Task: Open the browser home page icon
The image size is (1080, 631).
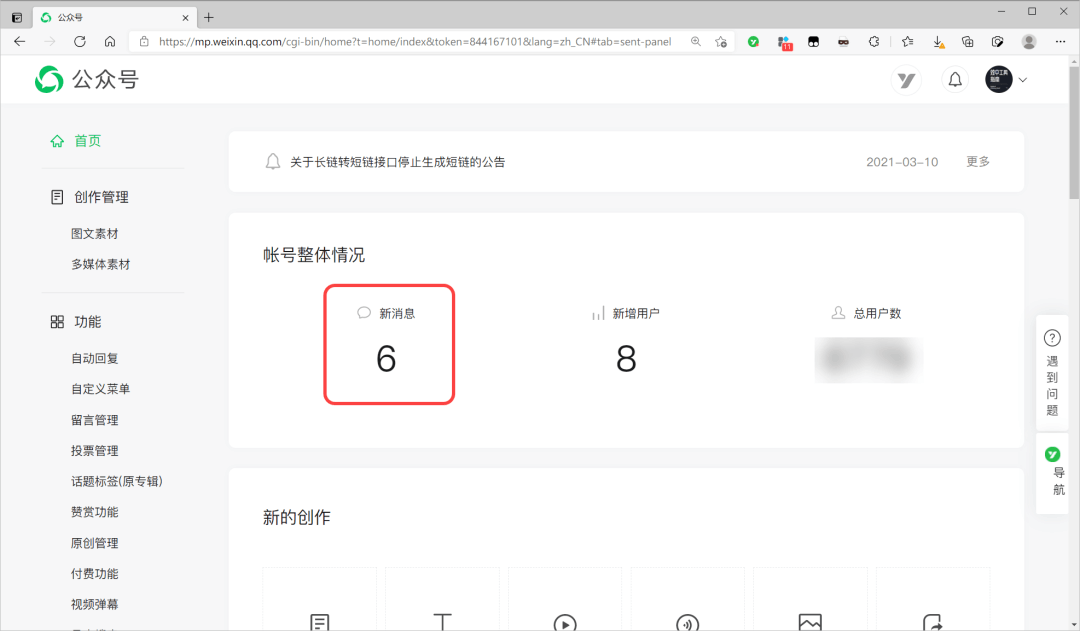Action: pos(110,41)
